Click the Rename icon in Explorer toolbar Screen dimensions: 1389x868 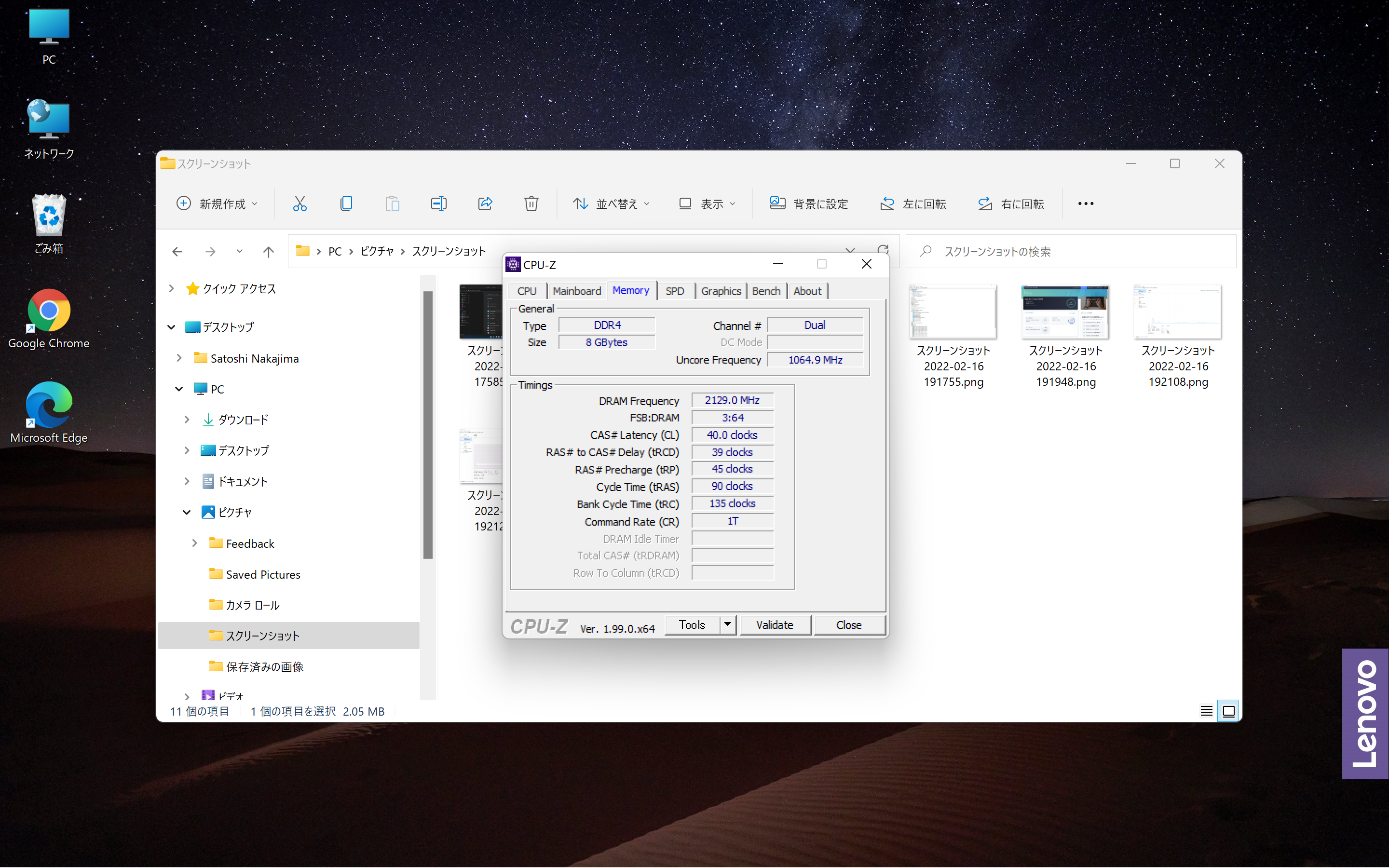pyautogui.click(x=438, y=203)
